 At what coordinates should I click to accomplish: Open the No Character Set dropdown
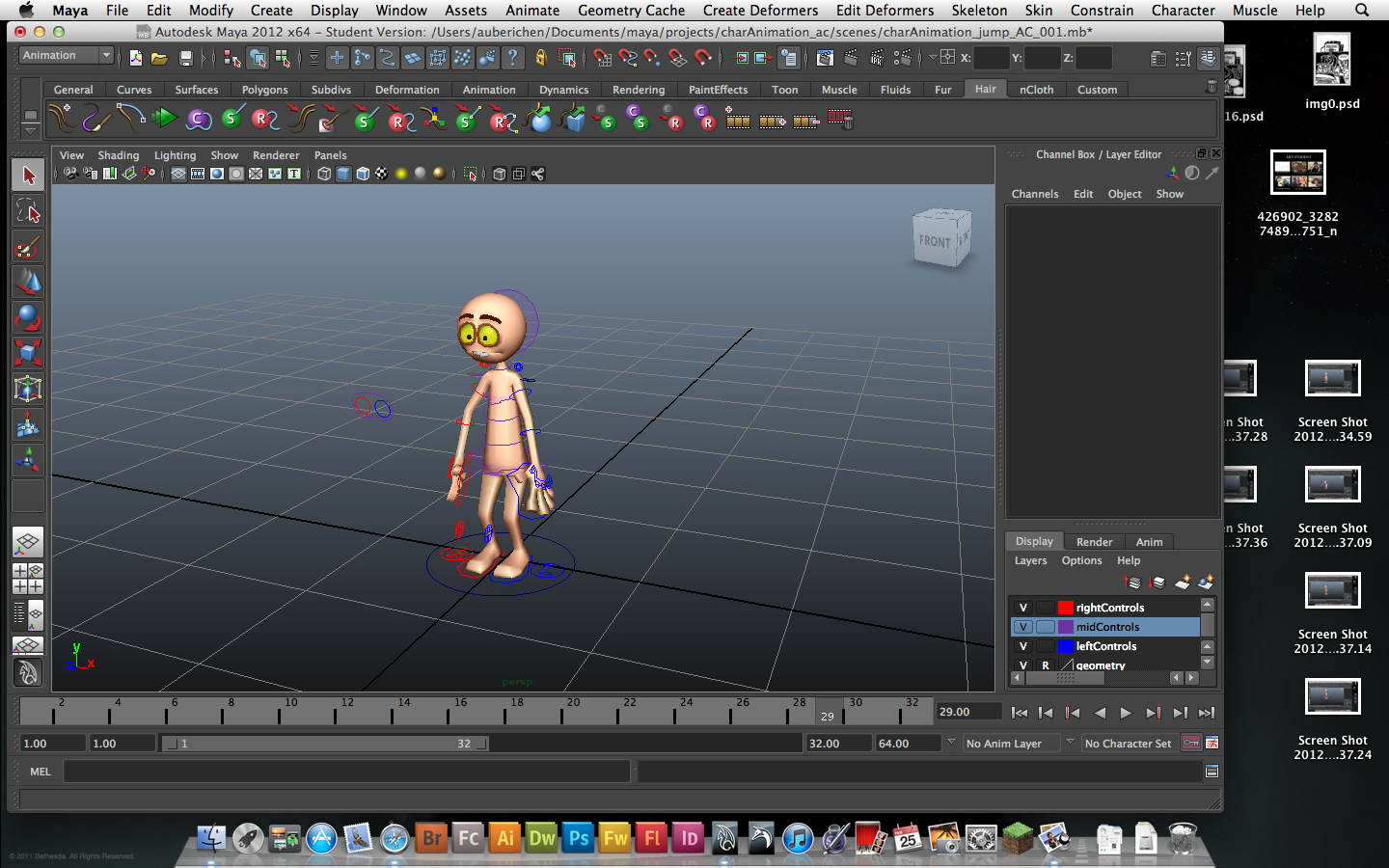click(1129, 743)
